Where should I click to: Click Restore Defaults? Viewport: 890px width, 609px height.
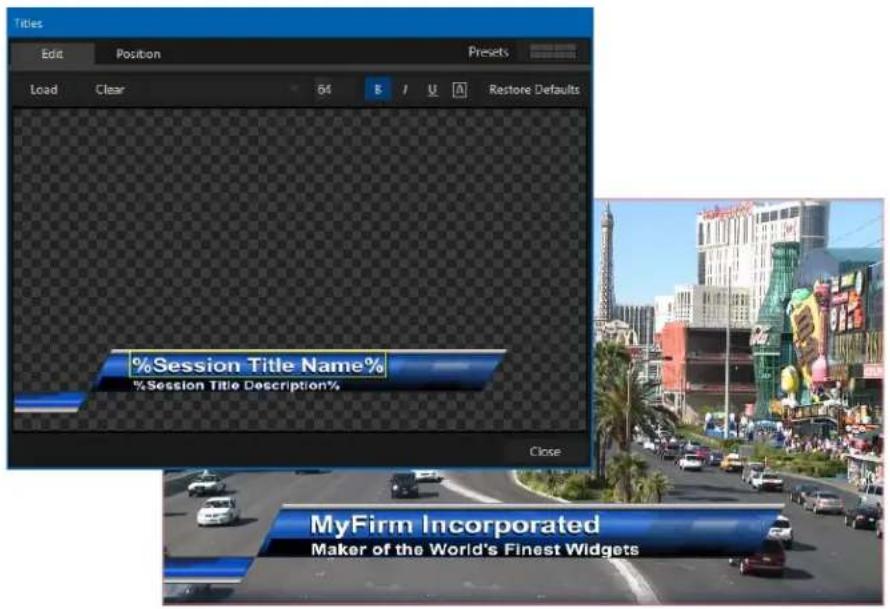click(534, 90)
